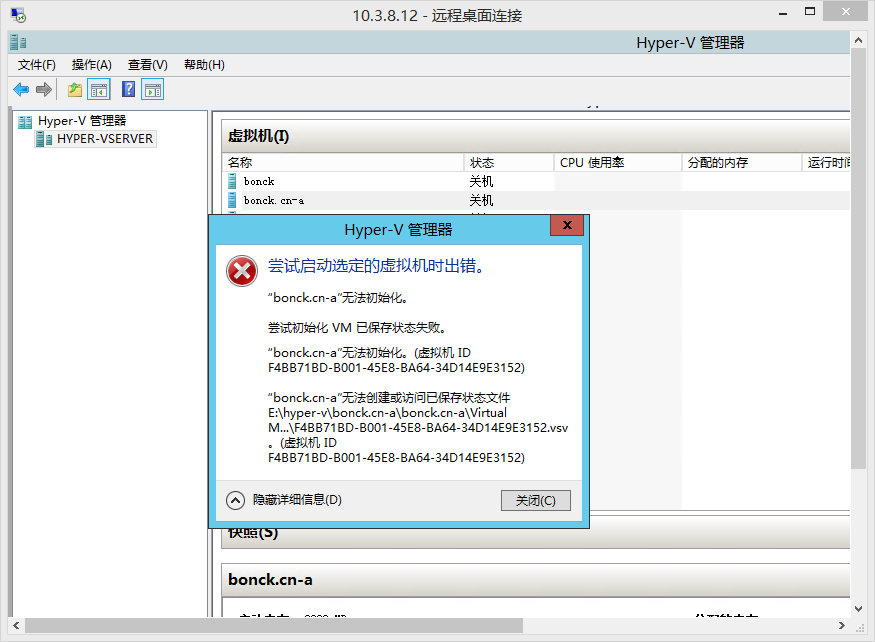Screen dimensions: 875x642
Task: Click the 关闭(C) button in dialog
Action: coord(536,500)
